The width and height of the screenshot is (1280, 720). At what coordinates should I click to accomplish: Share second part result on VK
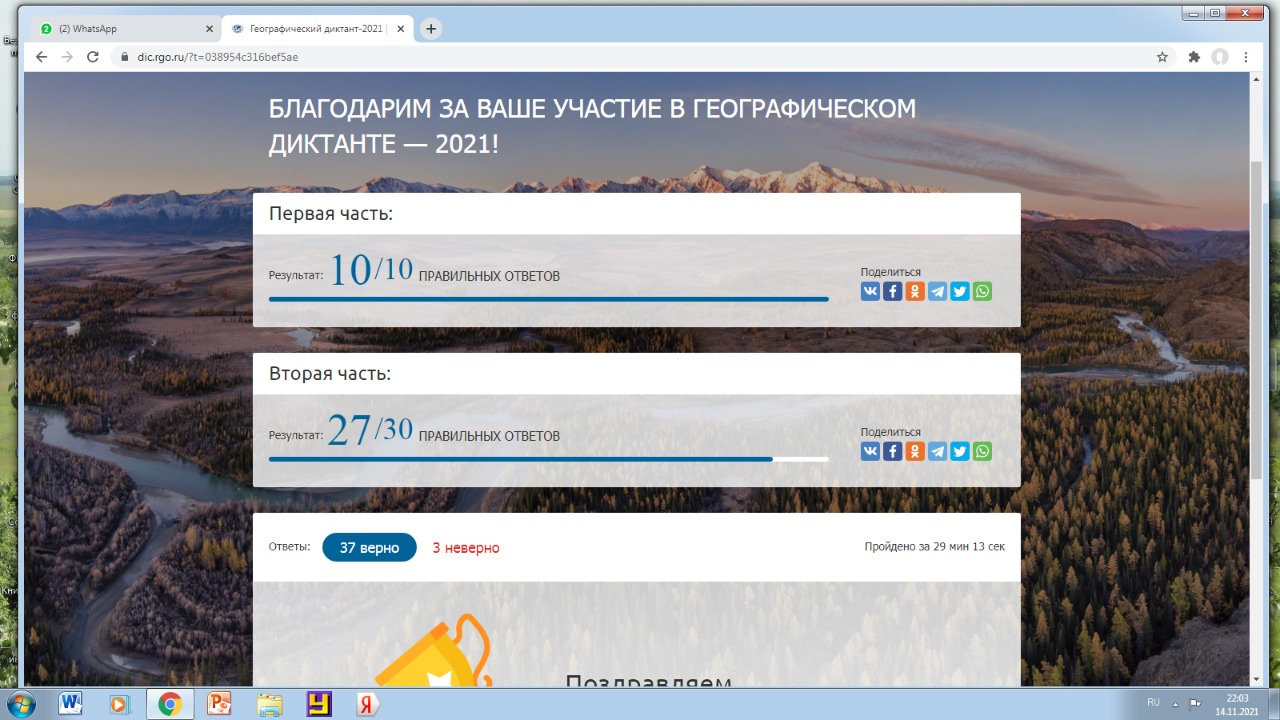coord(870,451)
